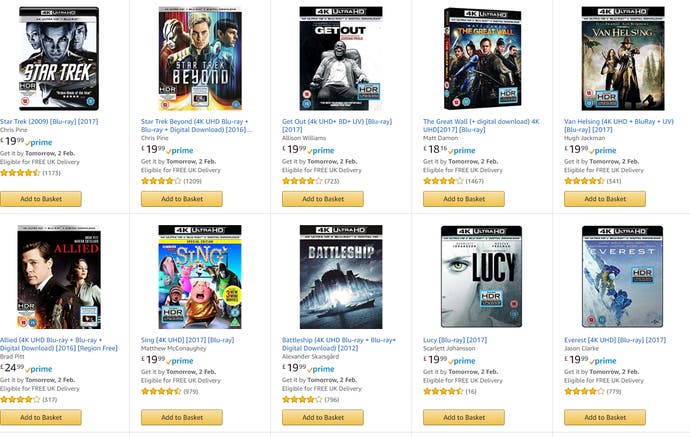Open the Sing 4K UHD title link

pos(187,340)
